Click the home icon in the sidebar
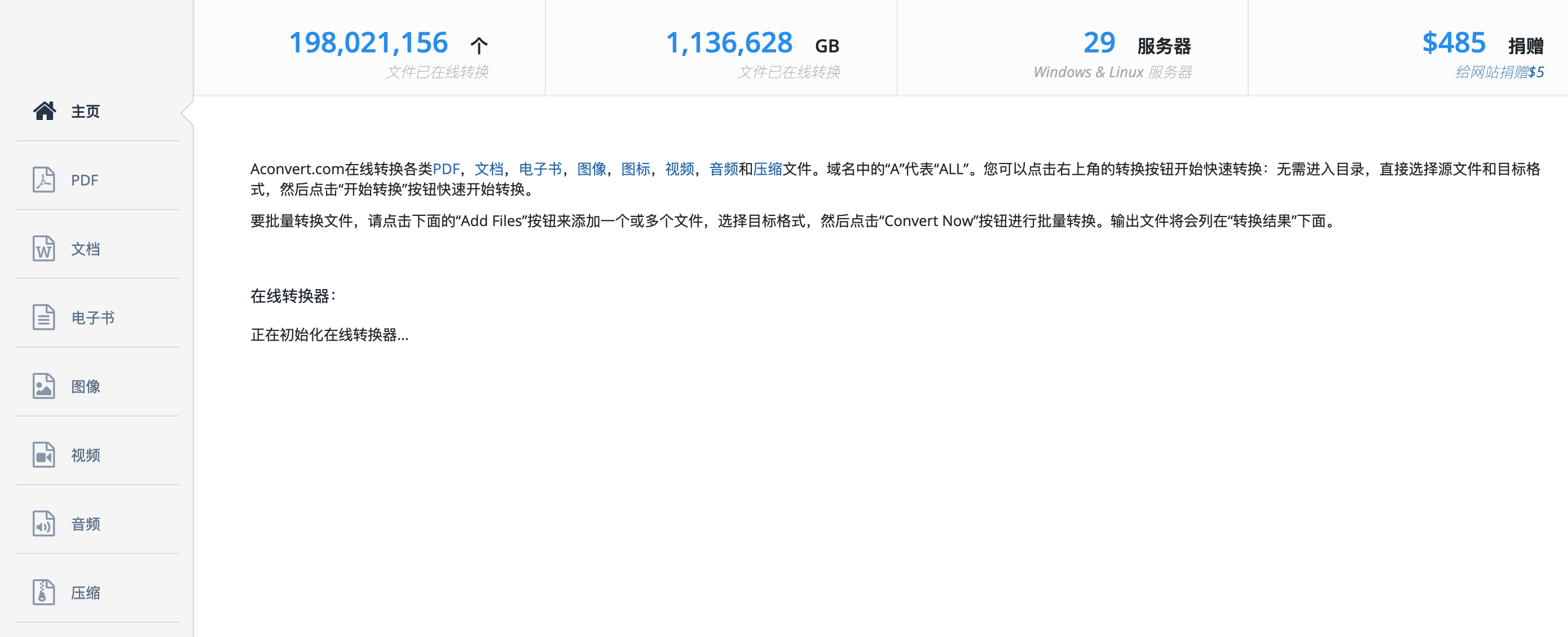 pyautogui.click(x=45, y=112)
